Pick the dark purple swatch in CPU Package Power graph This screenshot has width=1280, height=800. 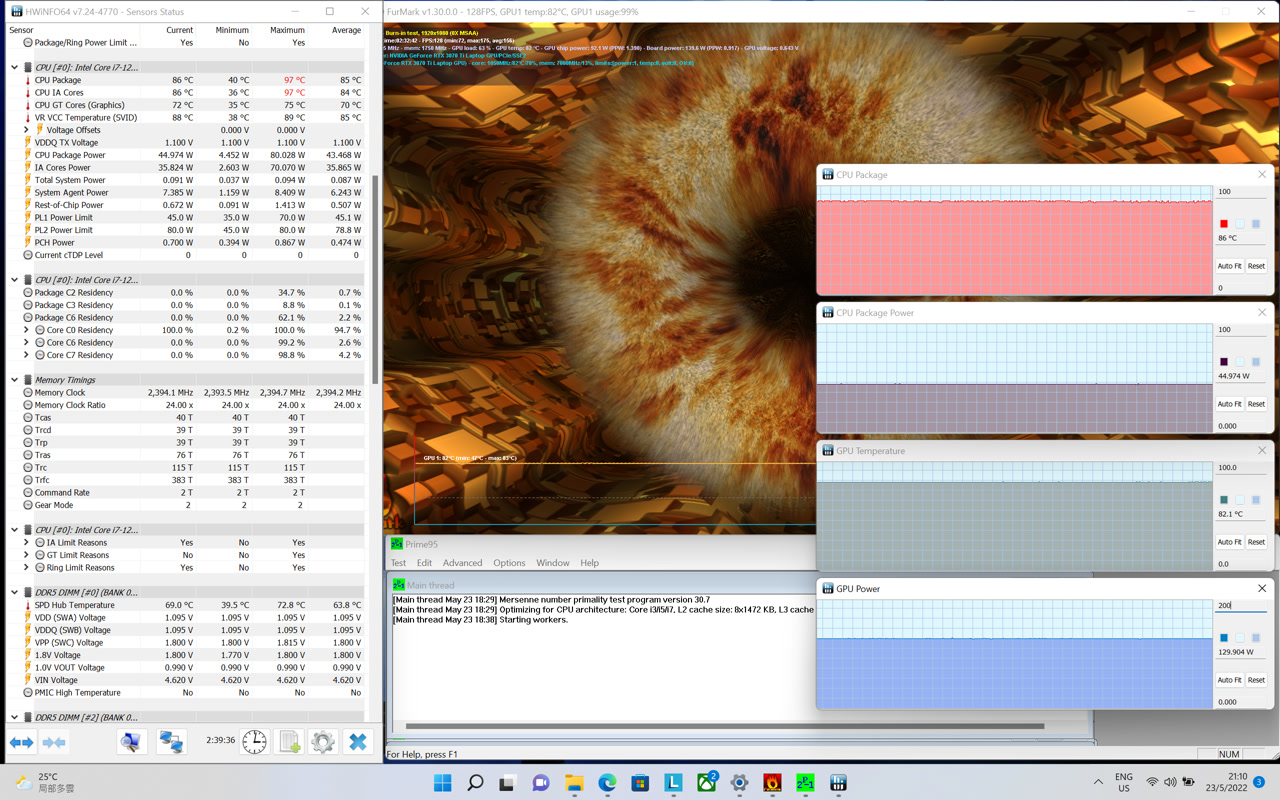coord(1223,362)
